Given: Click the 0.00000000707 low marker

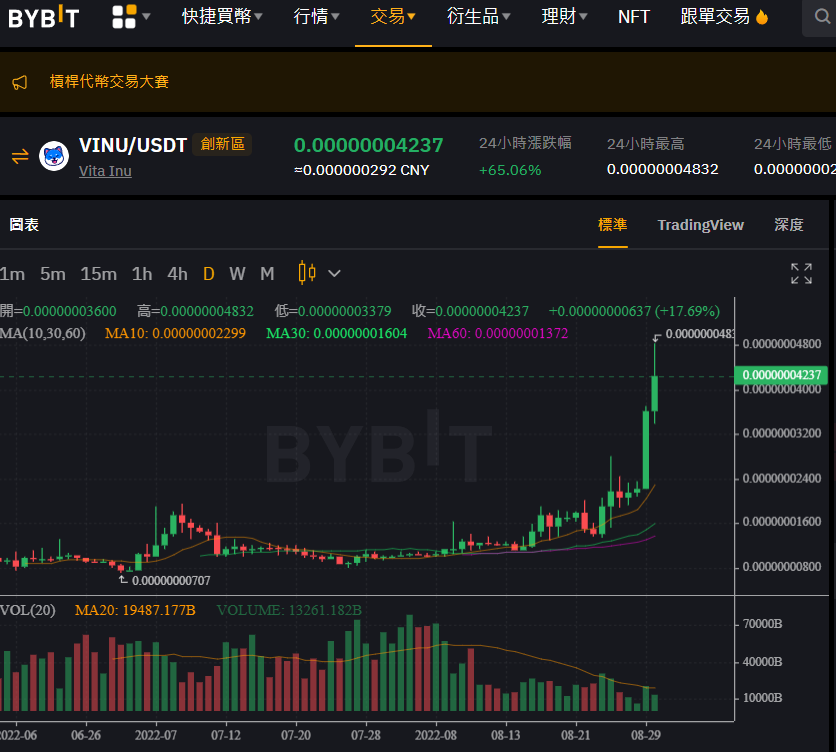Looking at the screenshot, I should click(x=171, y=580).
